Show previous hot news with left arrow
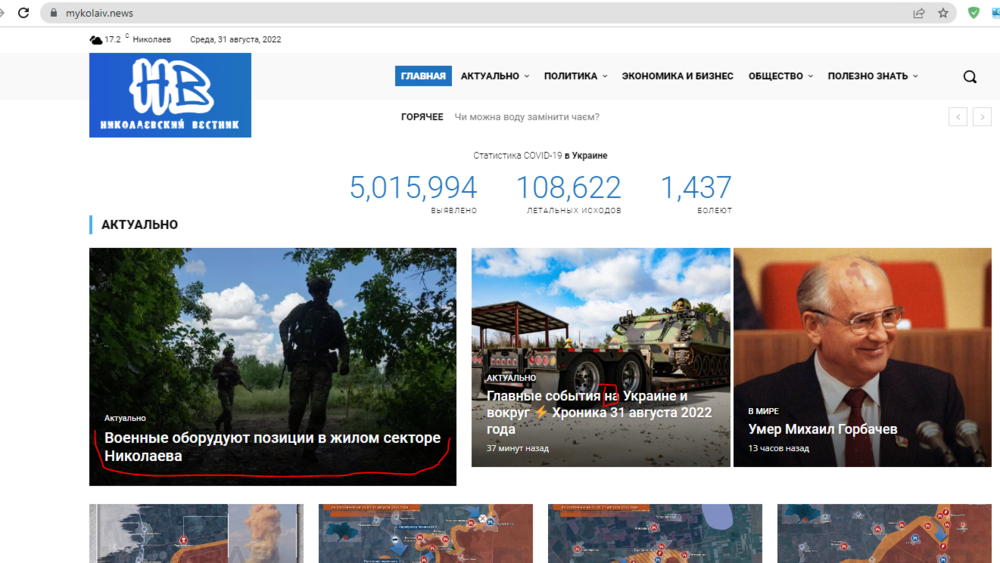 coord(958,117)
